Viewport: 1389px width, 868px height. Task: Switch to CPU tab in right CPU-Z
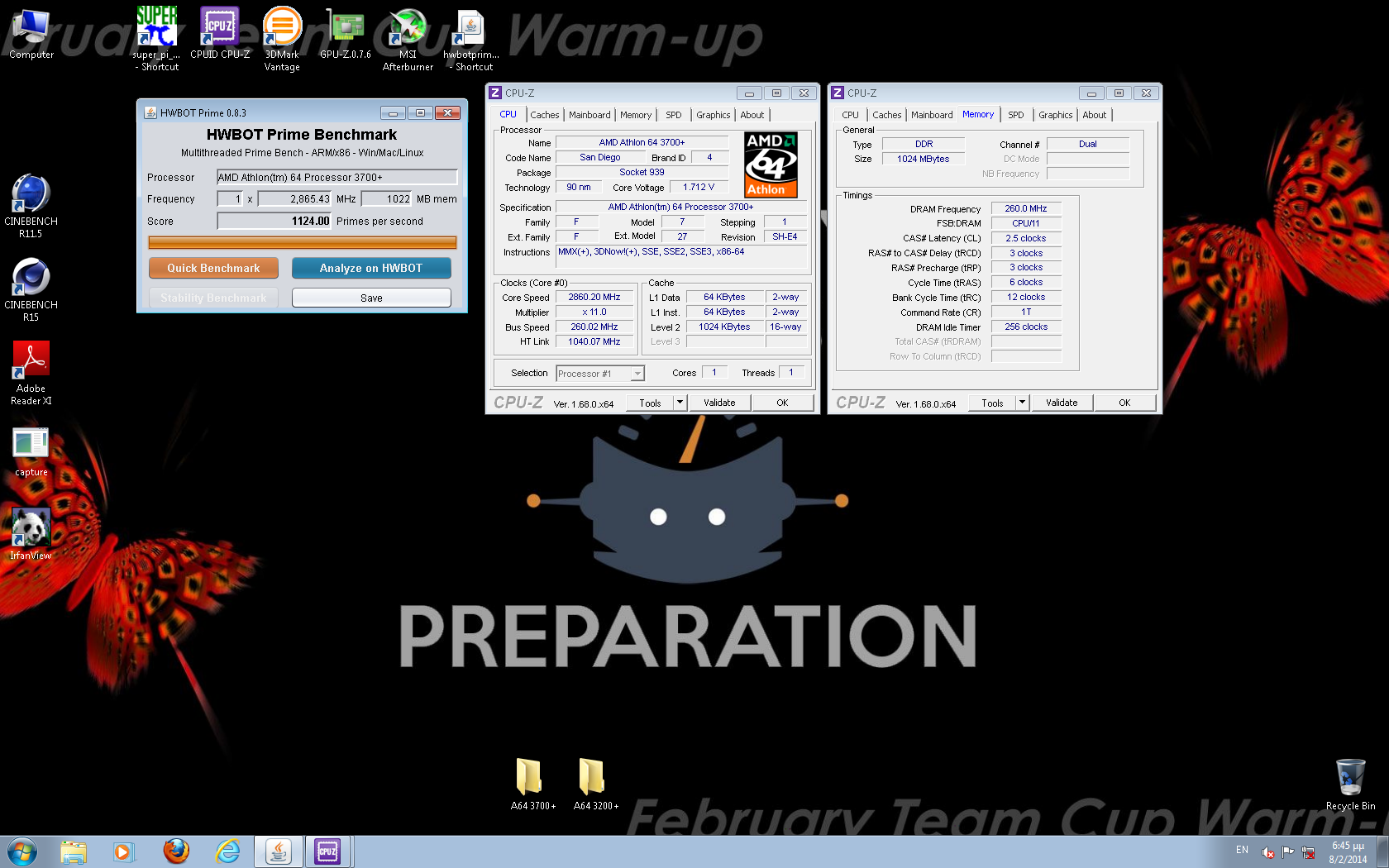click(x=850, y=115)
